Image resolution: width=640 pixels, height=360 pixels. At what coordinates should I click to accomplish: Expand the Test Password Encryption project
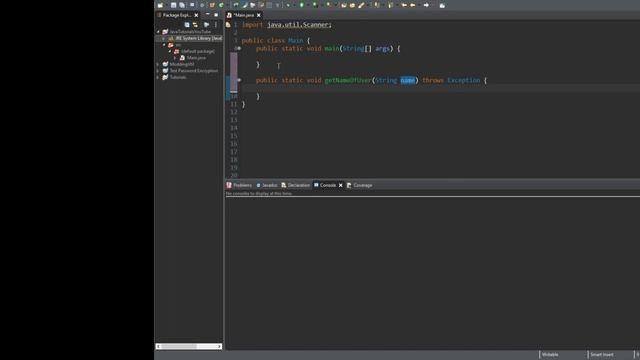pyautogui.click(x=158, y=71)
